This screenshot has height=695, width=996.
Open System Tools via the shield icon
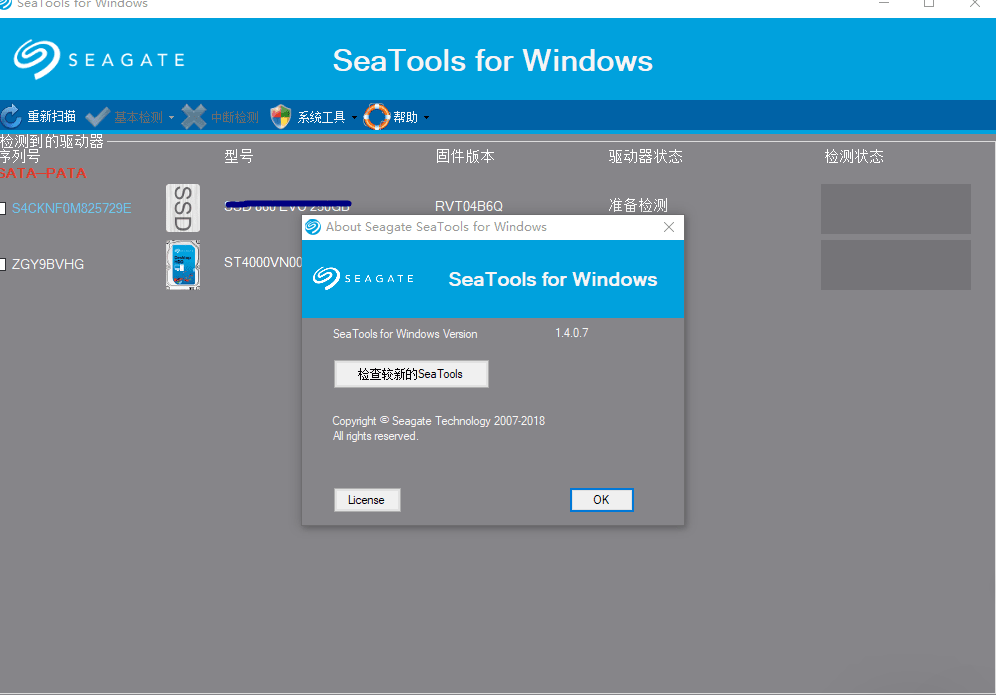coord(281,116)
